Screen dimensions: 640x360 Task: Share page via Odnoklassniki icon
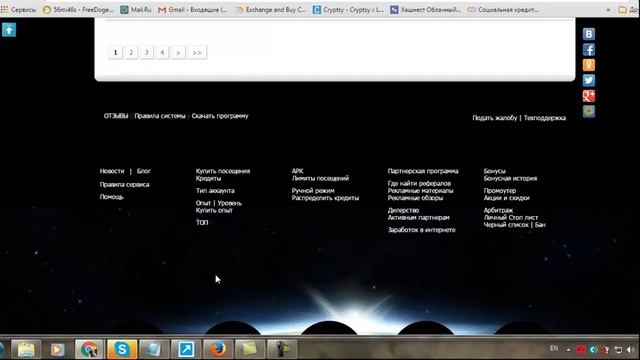[589, 65]
